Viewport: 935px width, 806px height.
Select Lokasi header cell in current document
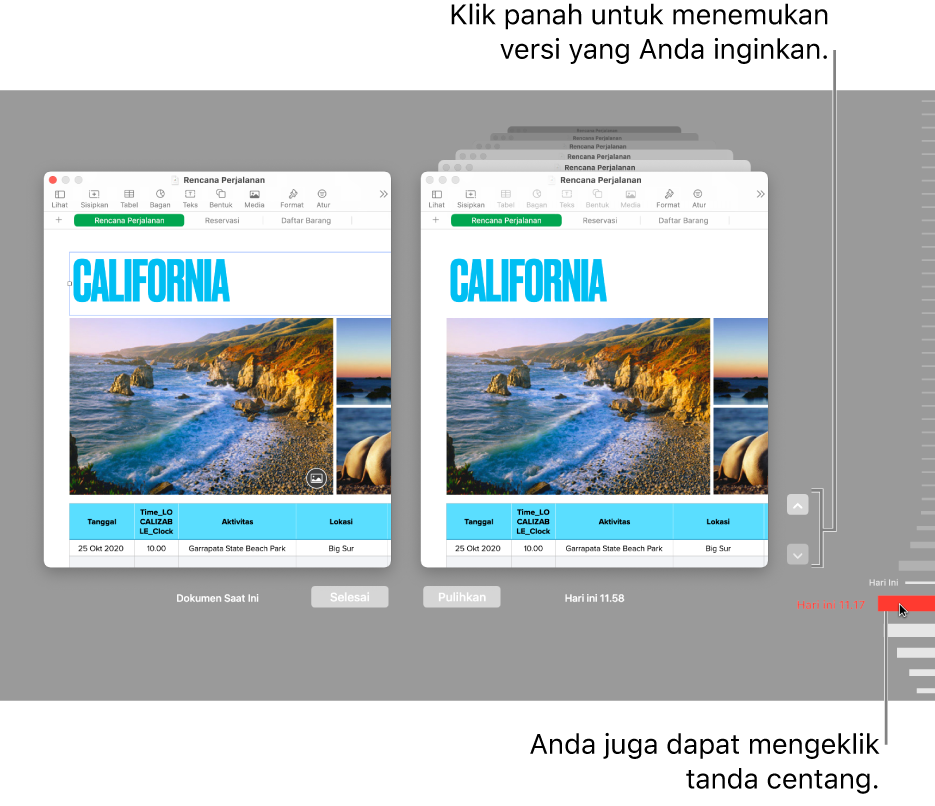point(343,522)
